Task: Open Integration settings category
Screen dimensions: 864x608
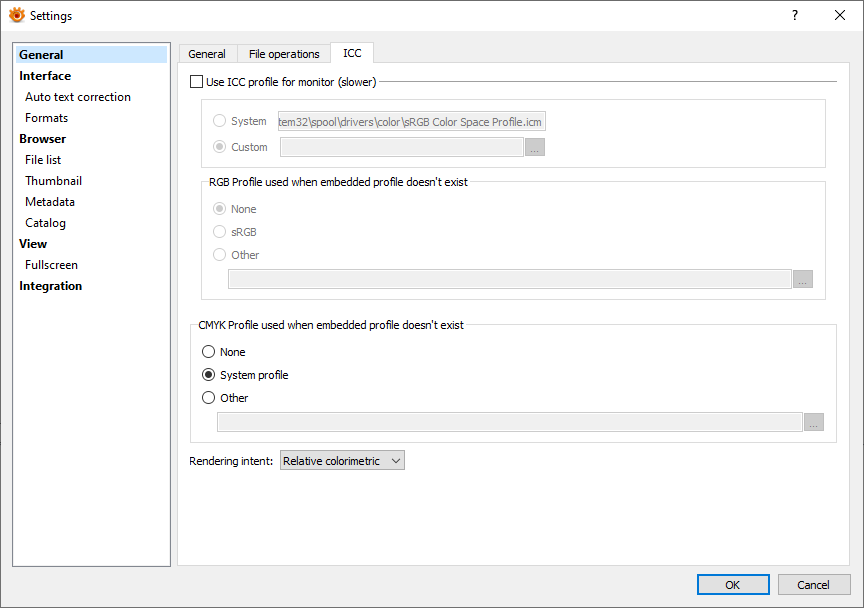Action: (51, 286)
